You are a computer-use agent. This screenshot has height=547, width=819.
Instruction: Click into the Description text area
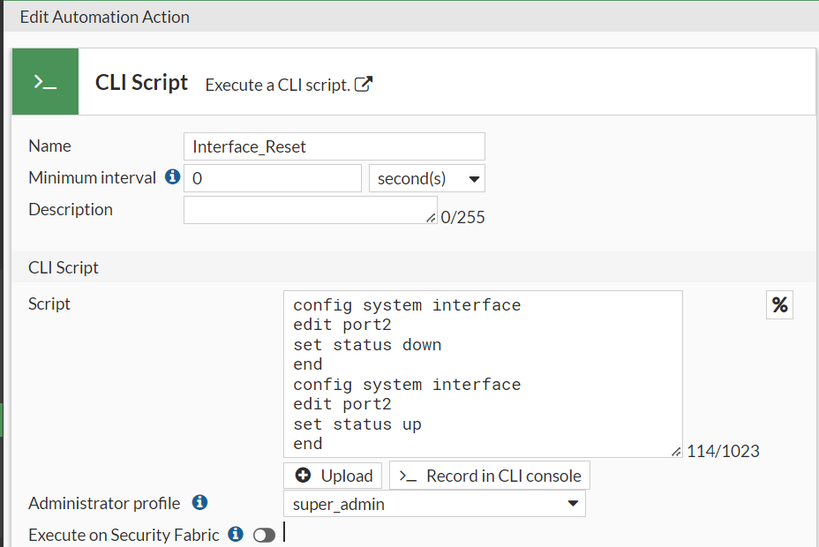(308, 210)
